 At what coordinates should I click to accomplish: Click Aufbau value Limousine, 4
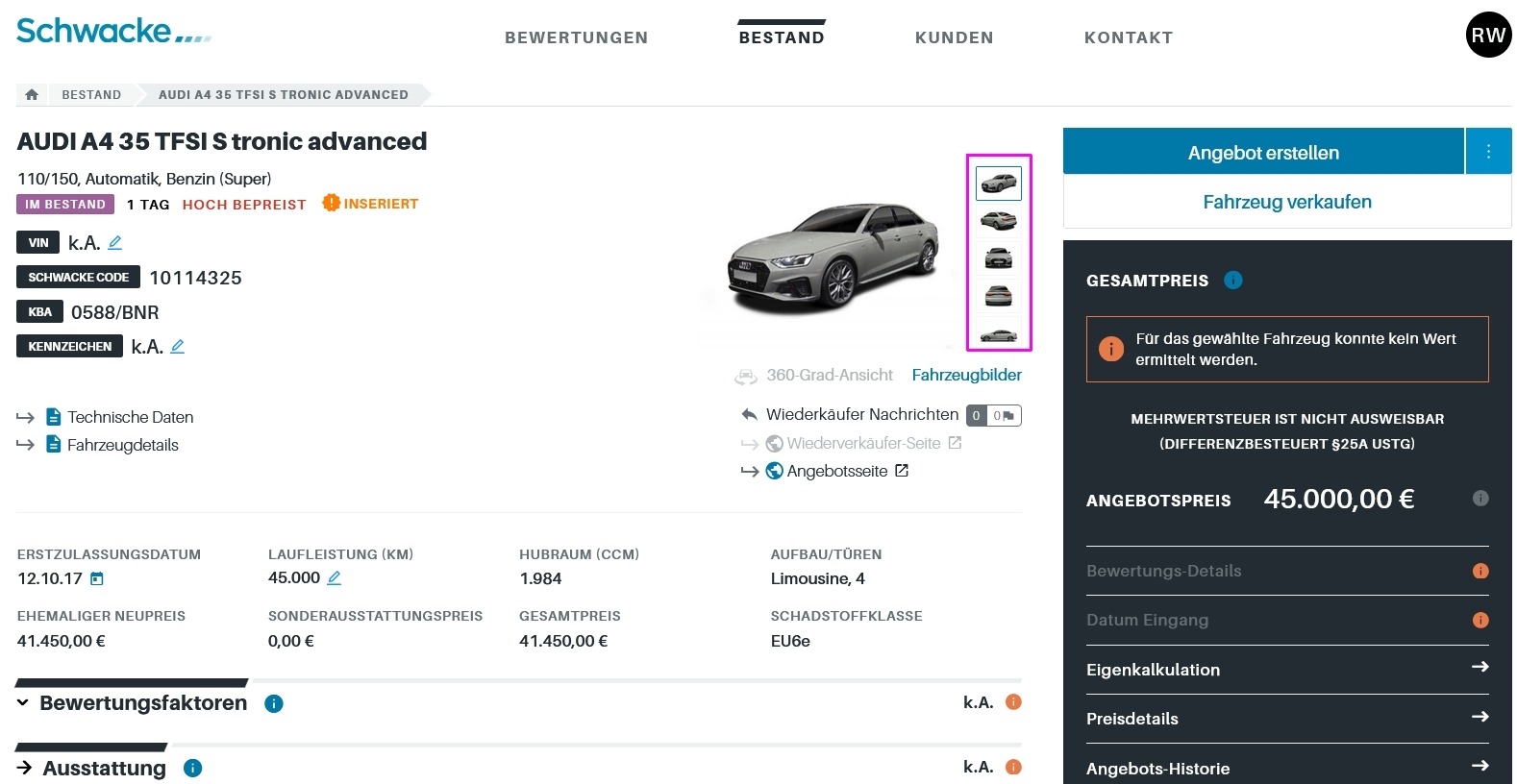pyautogui.click(x=818, y=578)
